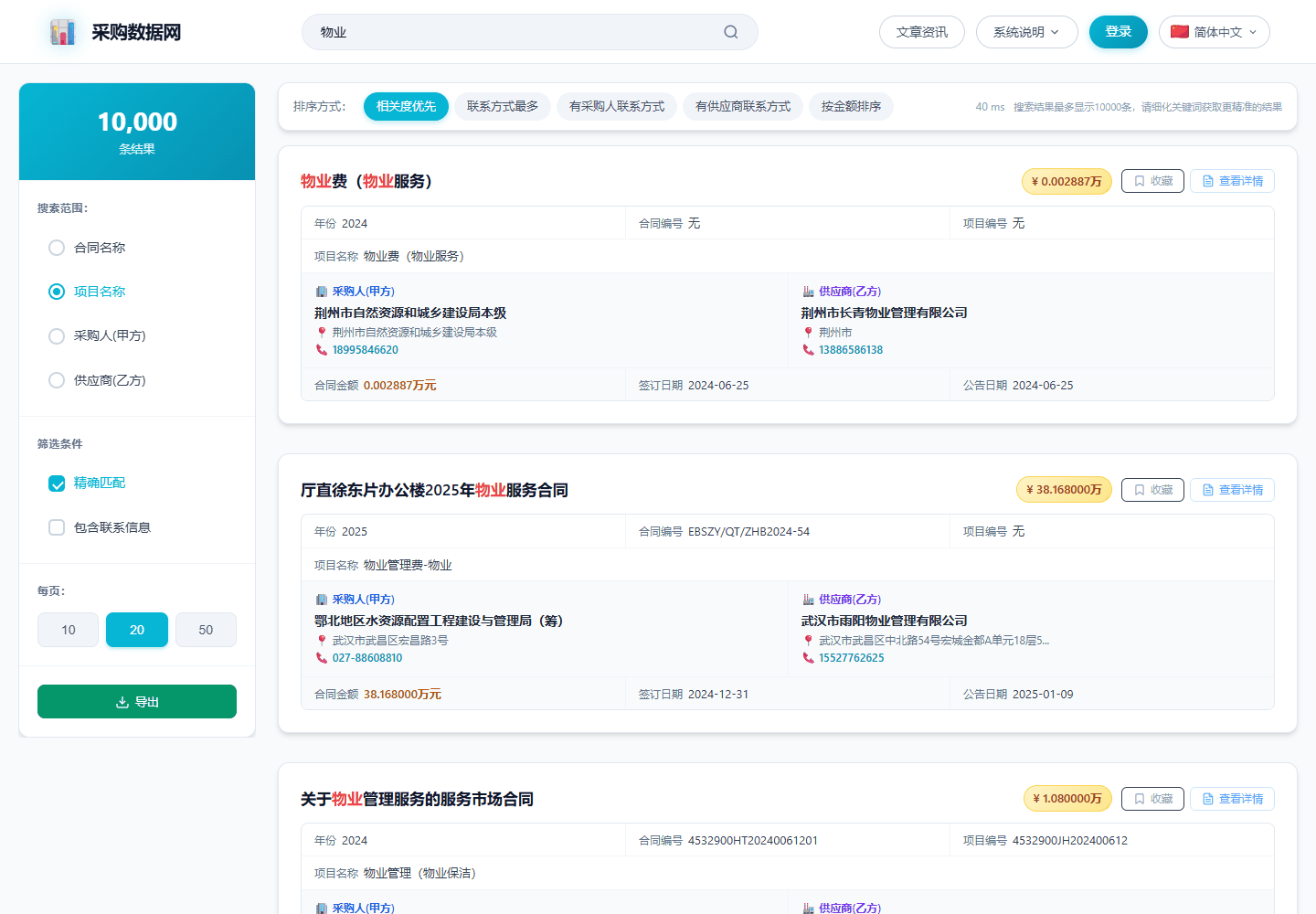
Task: Select 供应商(乙方) search scope
Action: (x=57, y=380)
